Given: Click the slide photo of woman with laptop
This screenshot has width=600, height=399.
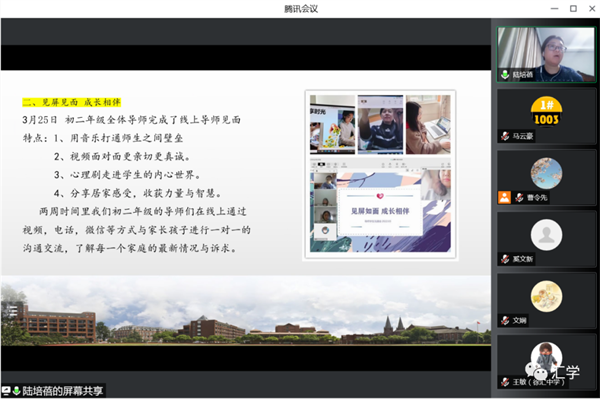Looking at the screenshot, I should [x=428, y=124].
